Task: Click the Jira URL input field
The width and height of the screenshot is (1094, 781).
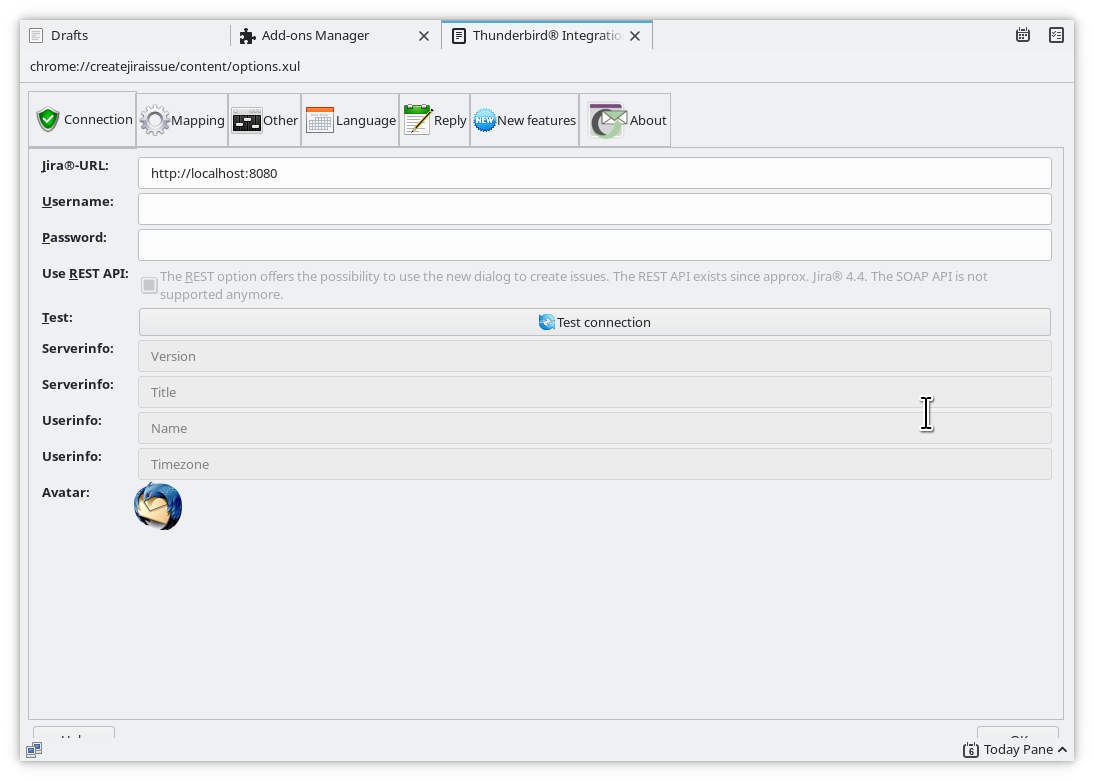Action: [x=594, y=173]
